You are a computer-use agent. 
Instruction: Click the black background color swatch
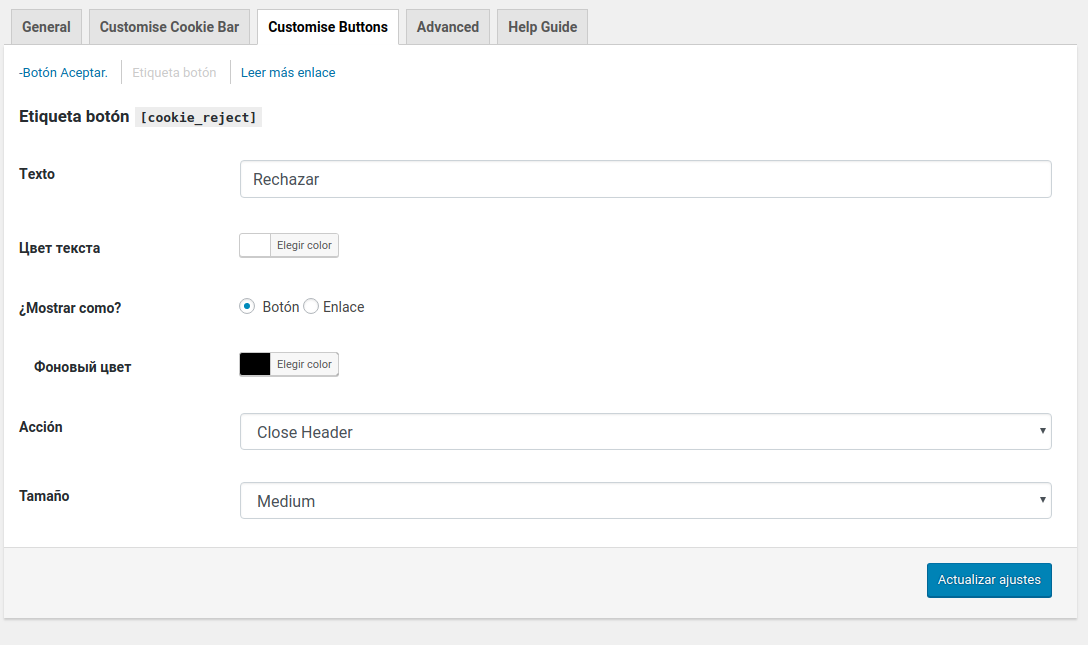tap(253, 364)
